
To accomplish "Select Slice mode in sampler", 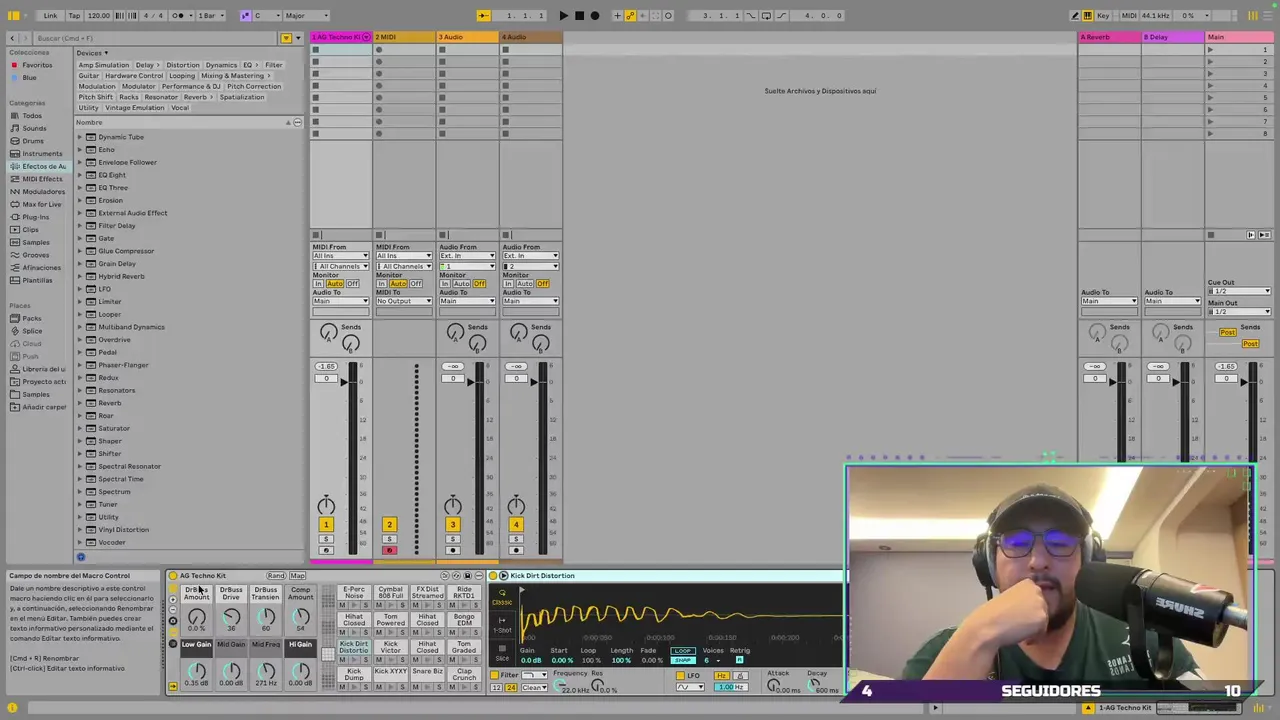I will 502,653.
